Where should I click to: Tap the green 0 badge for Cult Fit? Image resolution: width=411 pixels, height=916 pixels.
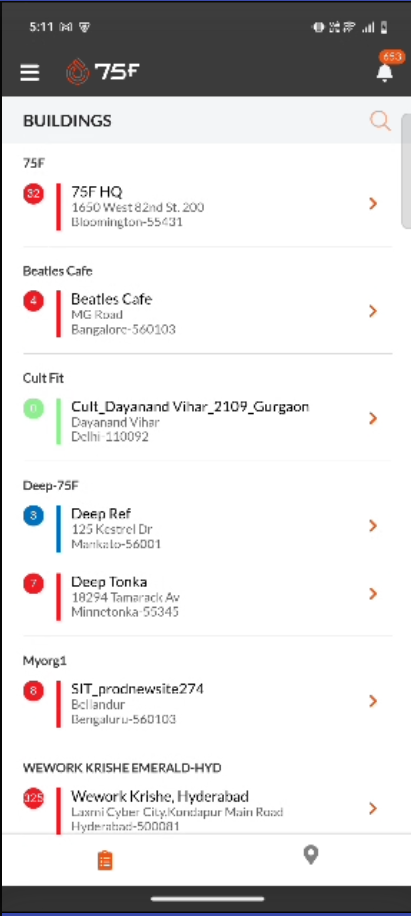pyautogui.click(x=33, y=408)
